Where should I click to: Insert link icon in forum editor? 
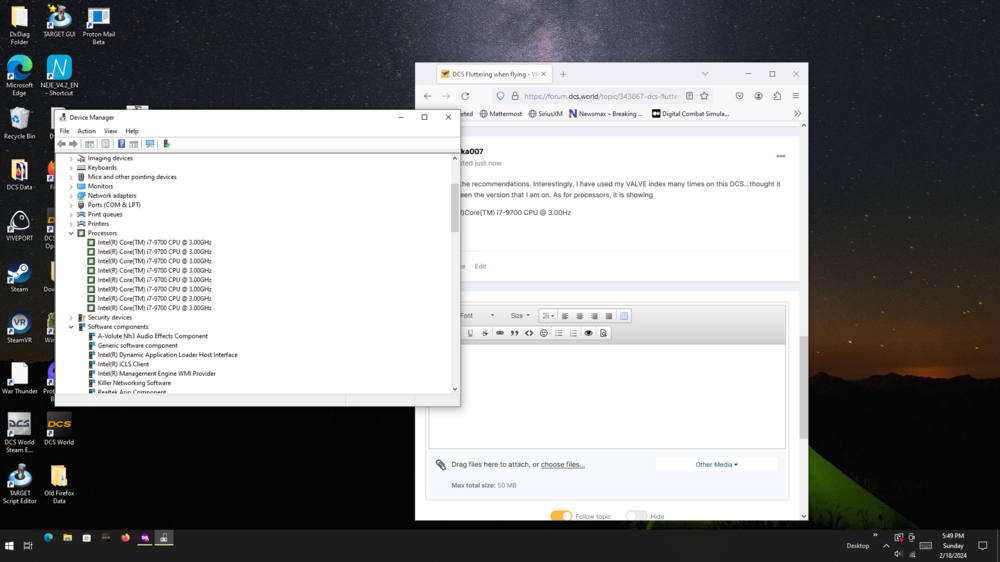click(x=500, y=333)
